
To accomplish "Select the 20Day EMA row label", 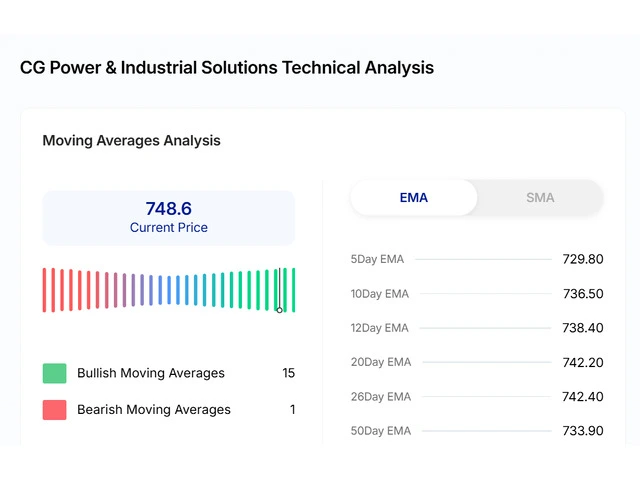I will coord(380,362).
